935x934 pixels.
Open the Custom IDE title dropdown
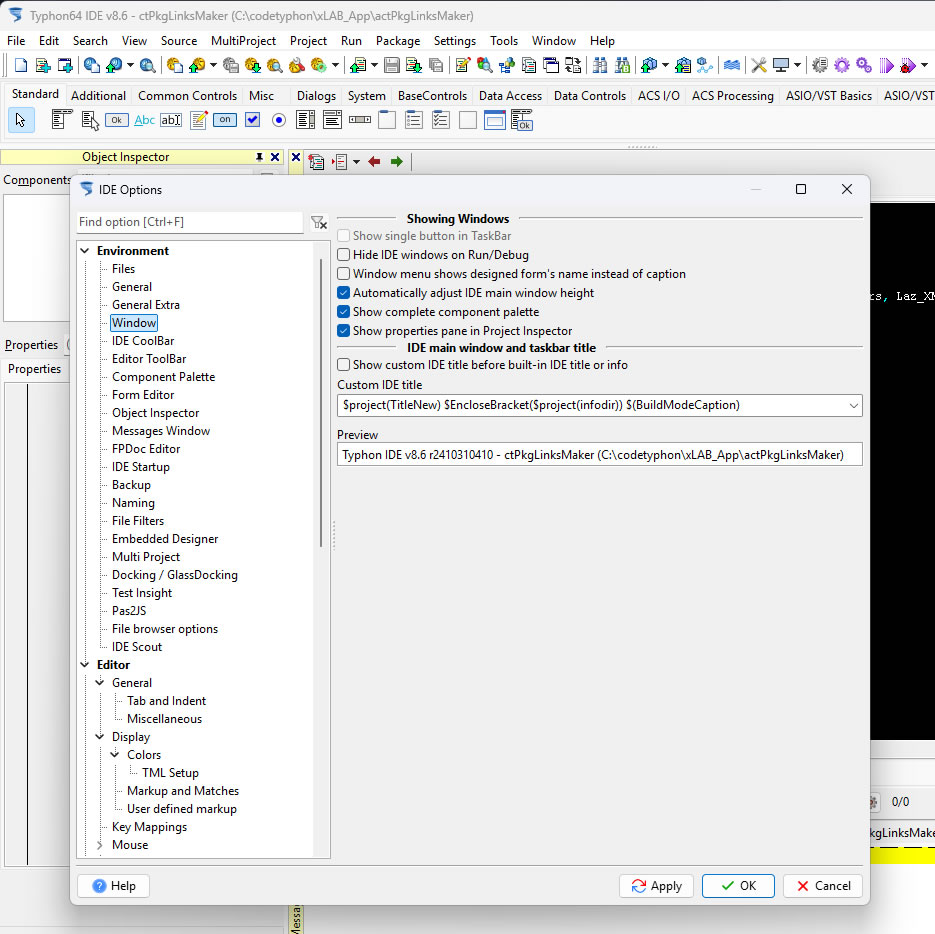(853, 406)
